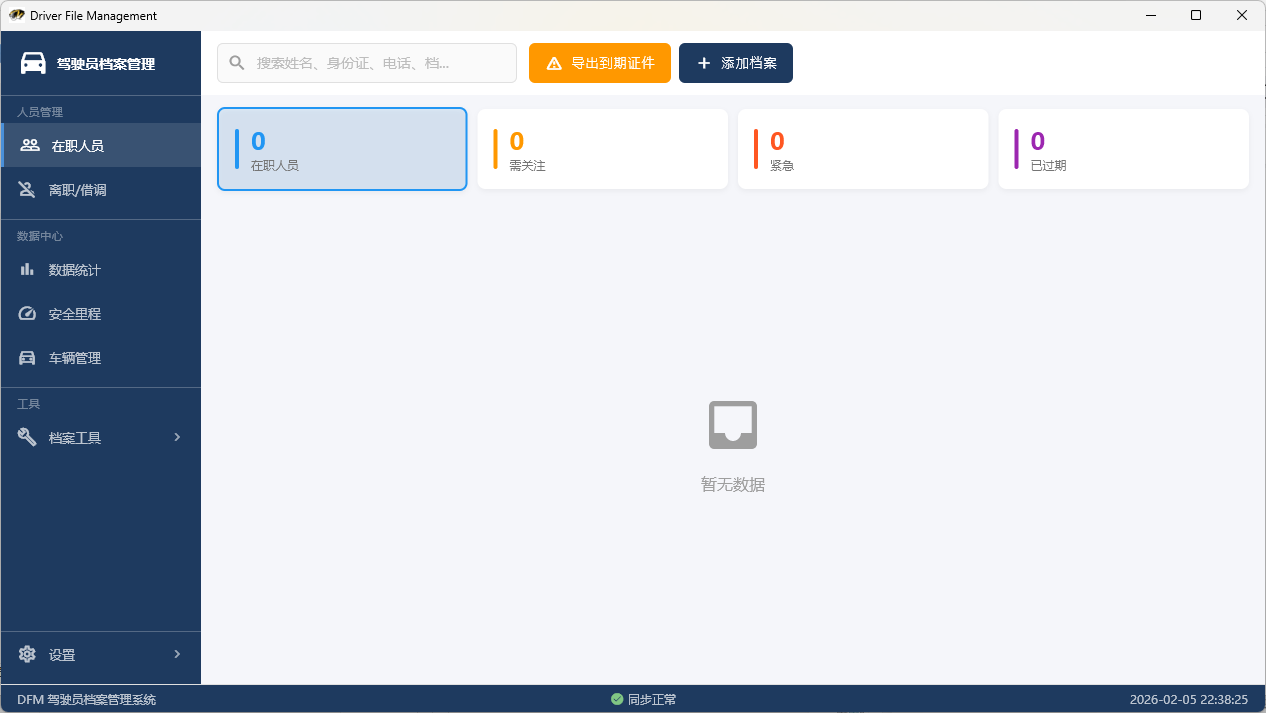Click the 离职/借调 person-off icon
This screenshot has width=1266, height=713.
28,189
